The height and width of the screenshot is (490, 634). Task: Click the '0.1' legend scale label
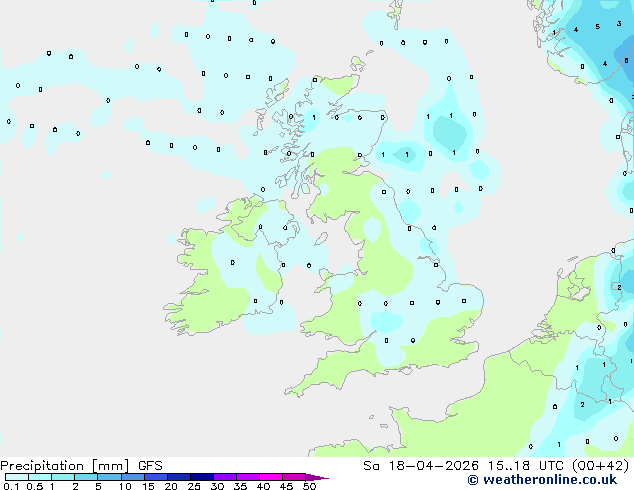coord(11,486)
